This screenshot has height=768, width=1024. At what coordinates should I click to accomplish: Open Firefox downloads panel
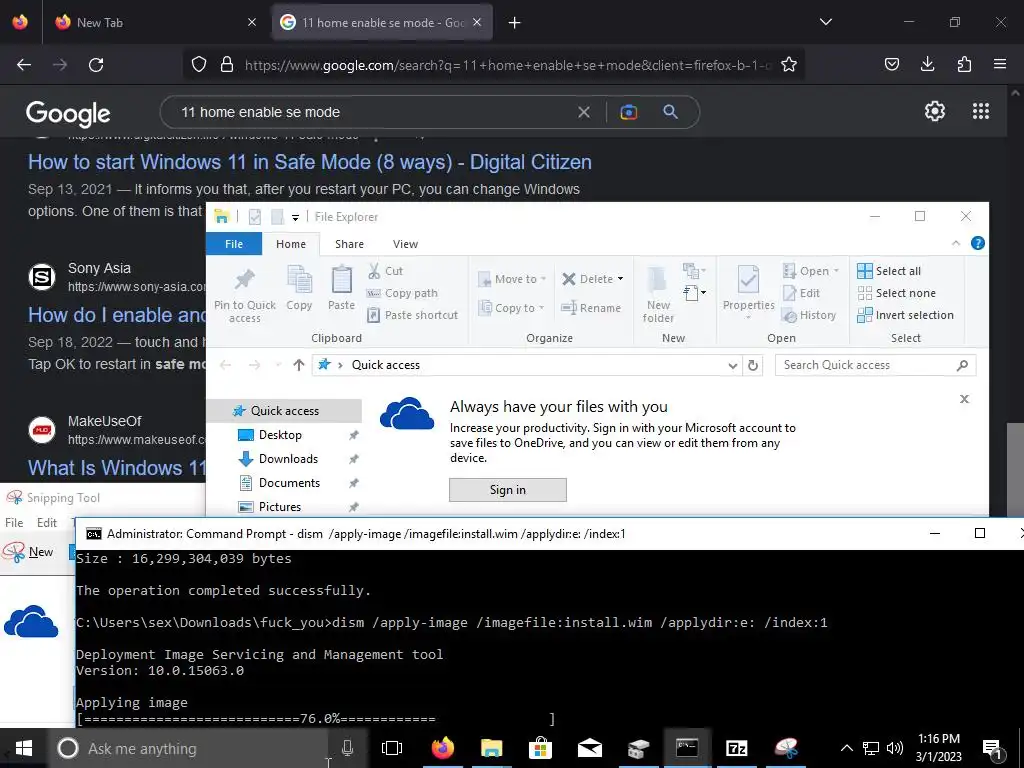pos(927,64)
